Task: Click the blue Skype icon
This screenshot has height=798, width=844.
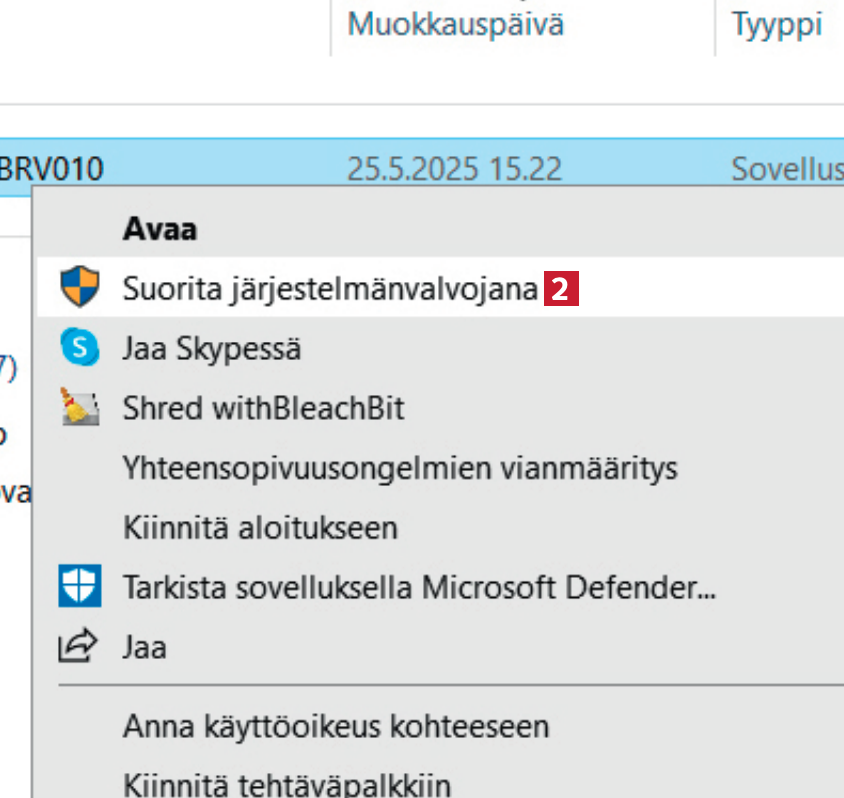Action: click(x=80, y=348)
